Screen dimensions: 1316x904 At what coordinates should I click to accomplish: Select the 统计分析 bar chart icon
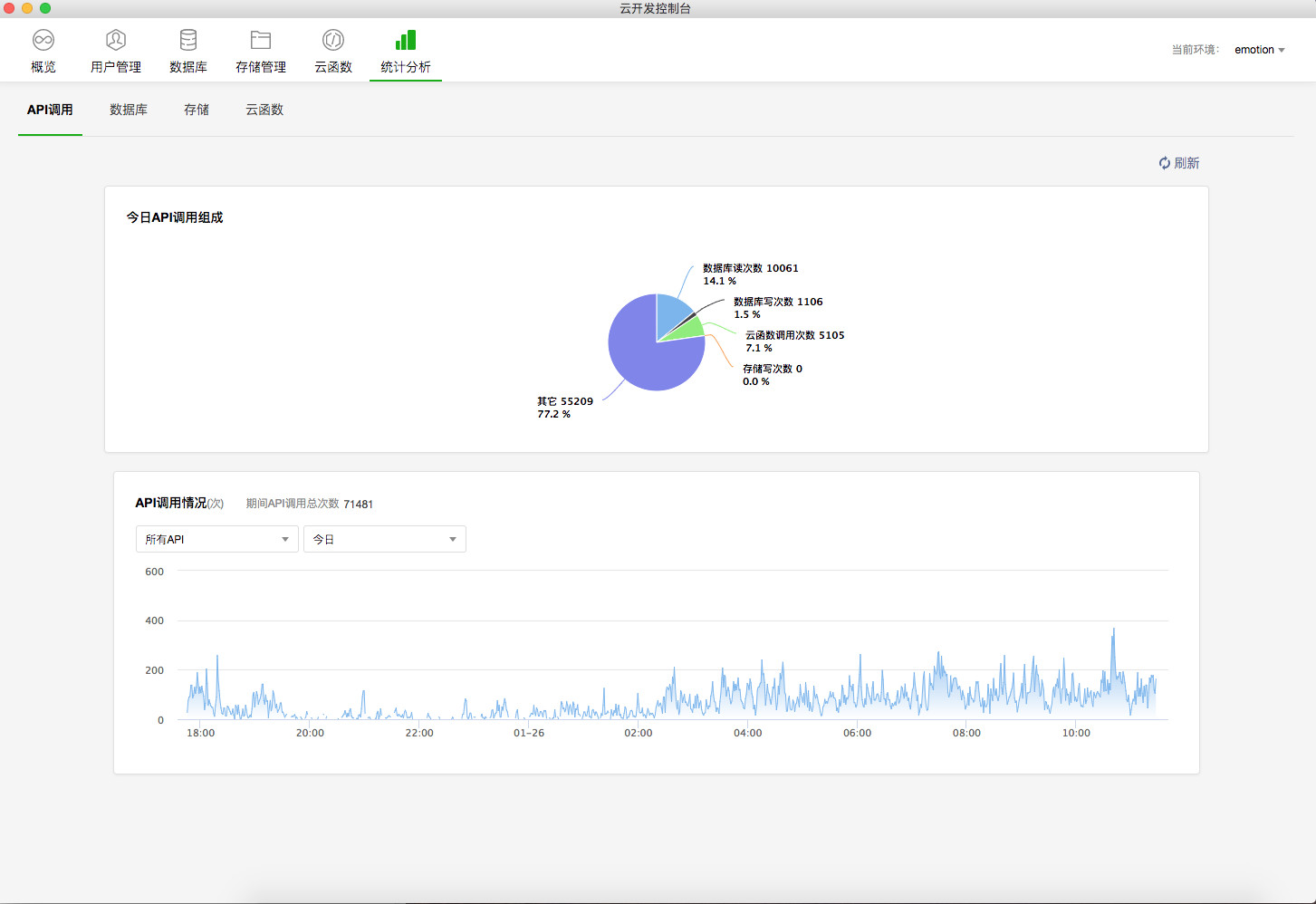click(406, 40)
